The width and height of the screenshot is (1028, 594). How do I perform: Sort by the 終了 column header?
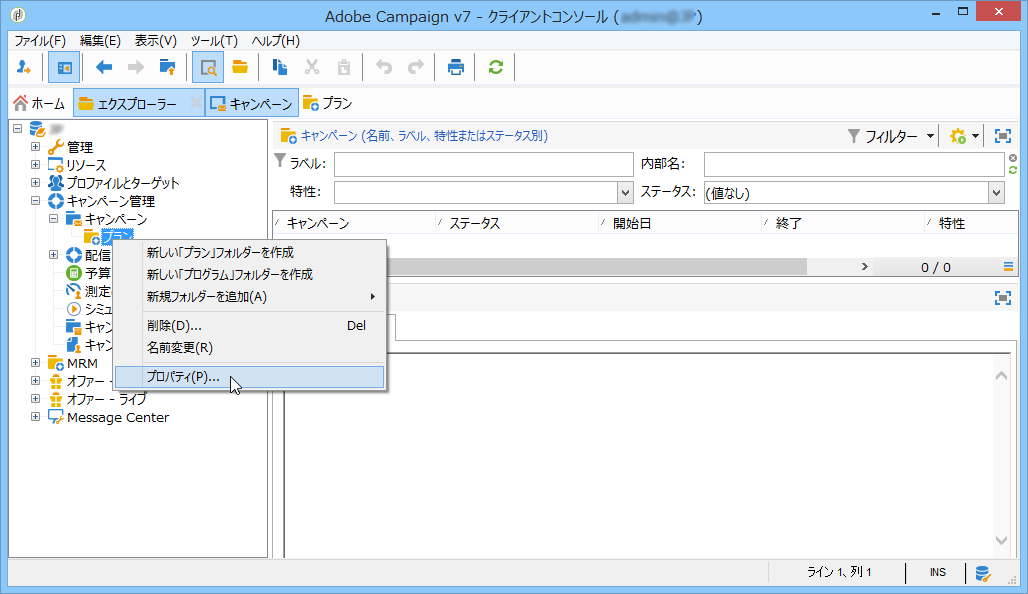tap(843, 223)
